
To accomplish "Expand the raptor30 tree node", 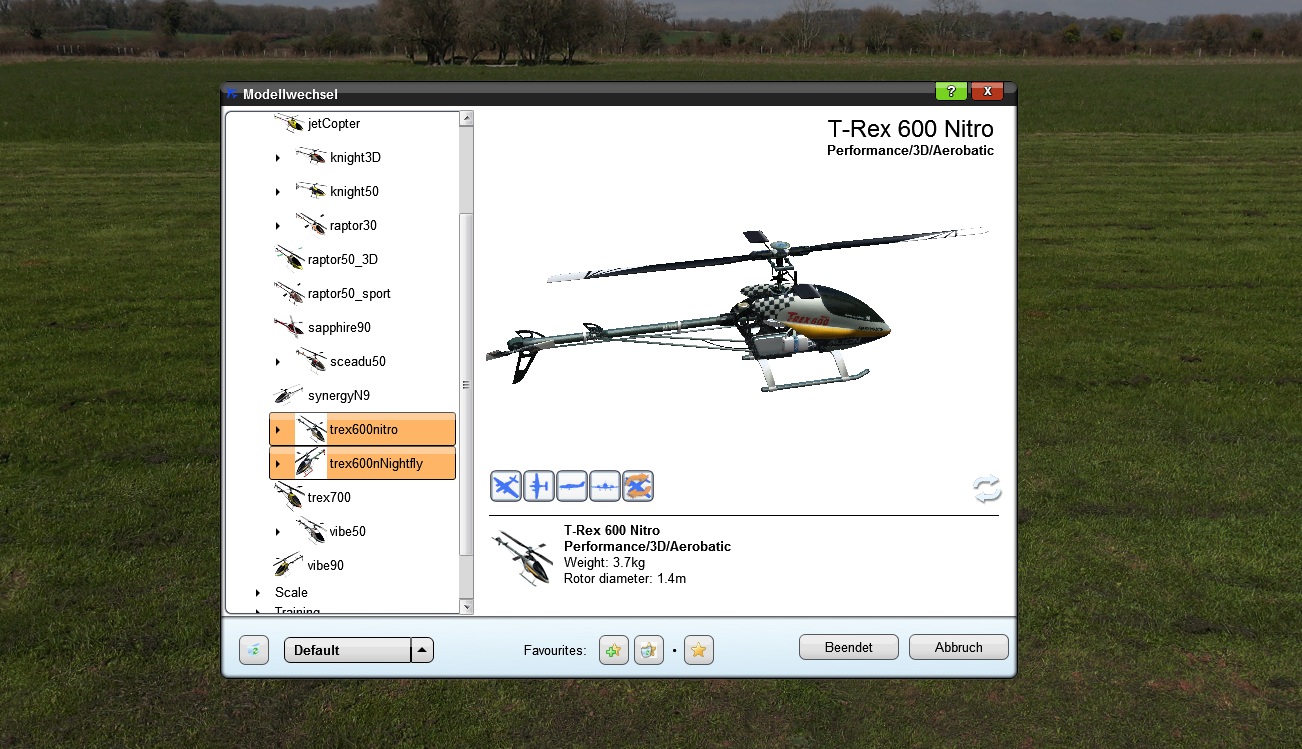I will [x=278, y=226].
